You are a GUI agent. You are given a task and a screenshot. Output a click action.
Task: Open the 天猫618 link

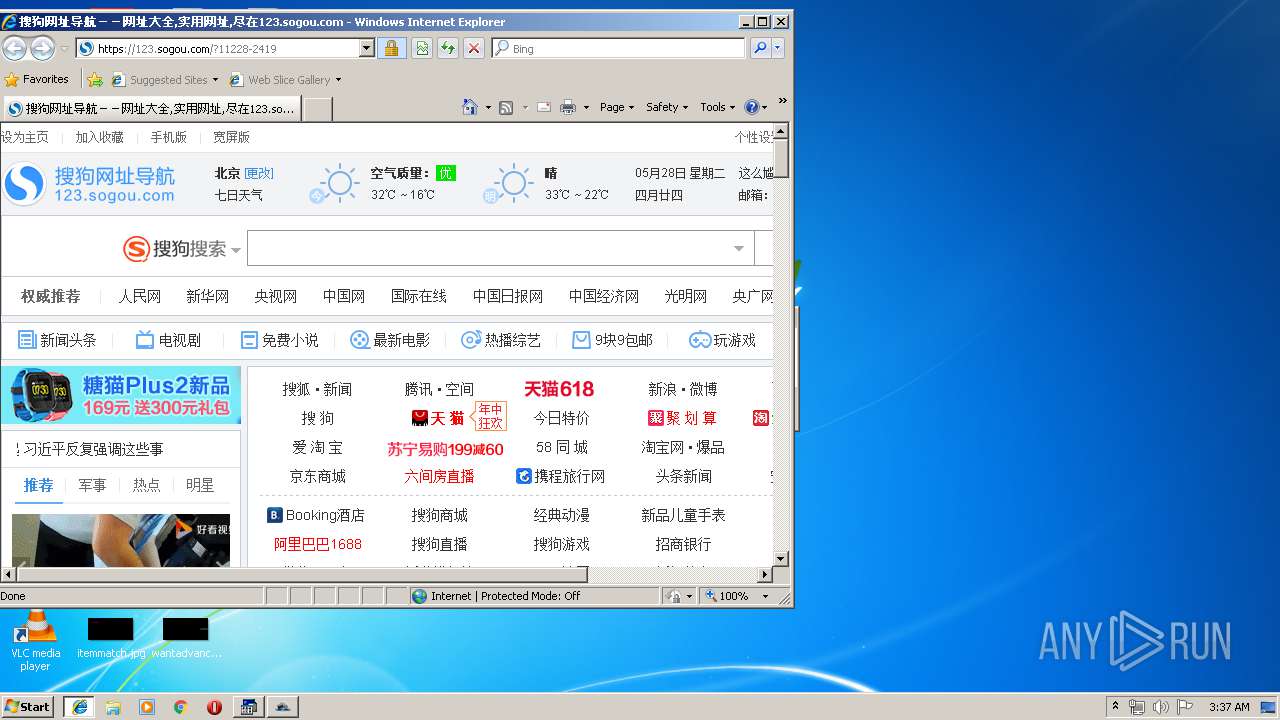(x=559, y=389)
